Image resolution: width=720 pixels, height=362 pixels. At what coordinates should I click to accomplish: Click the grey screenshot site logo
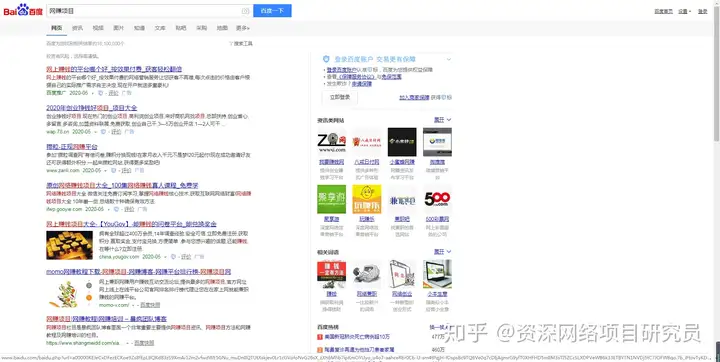pyautogui.click(x=437, y=142)
